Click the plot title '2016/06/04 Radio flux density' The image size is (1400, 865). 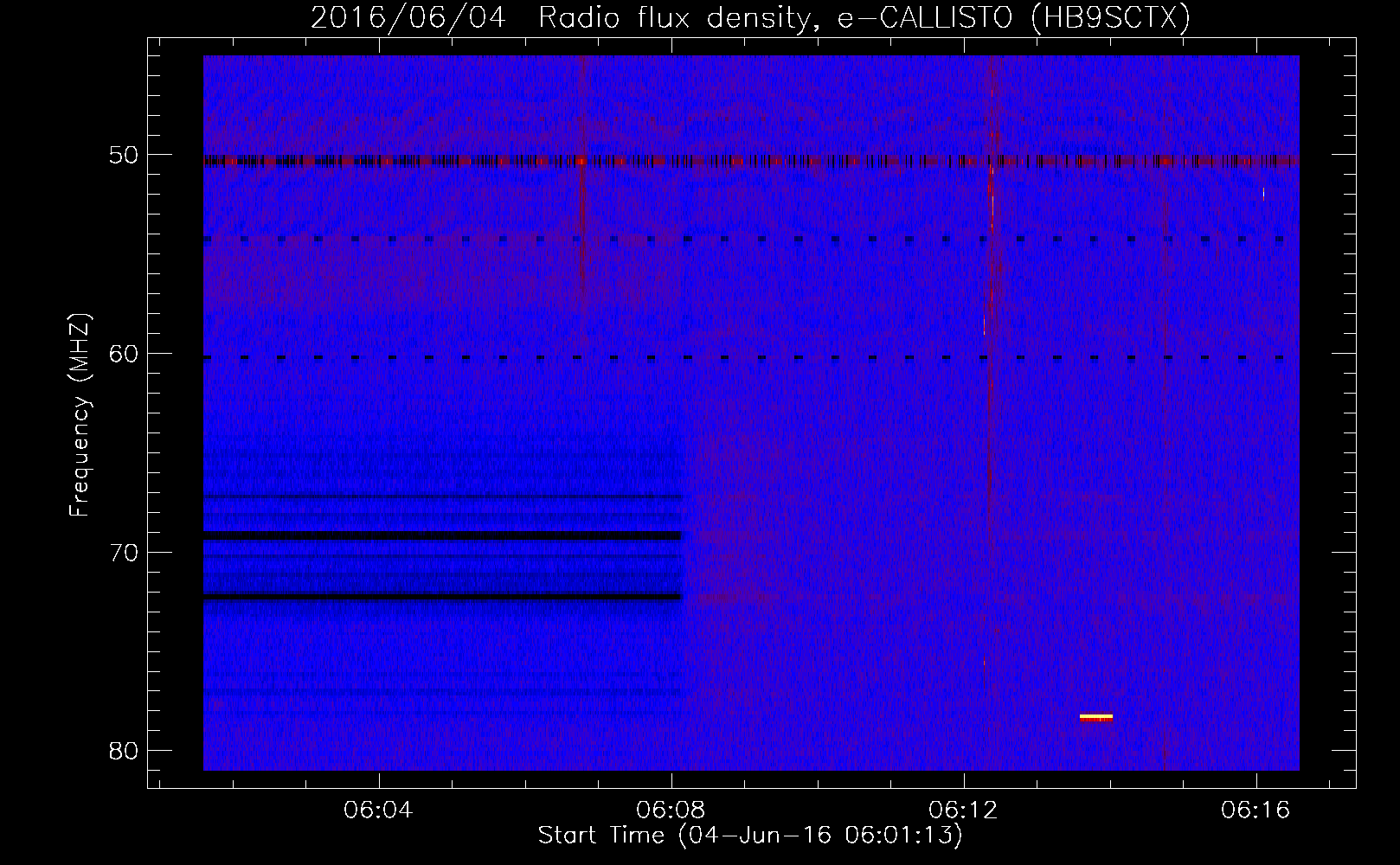click(x=559, y=18)
